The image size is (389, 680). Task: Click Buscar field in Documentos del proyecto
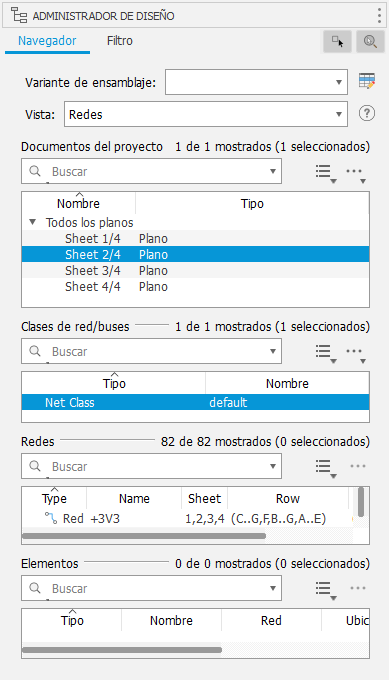151,171
